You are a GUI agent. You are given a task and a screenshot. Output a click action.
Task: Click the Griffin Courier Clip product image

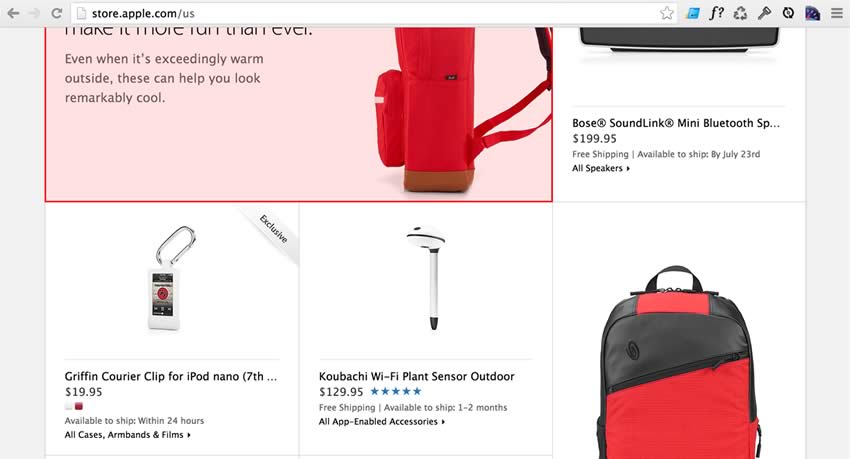172,278
